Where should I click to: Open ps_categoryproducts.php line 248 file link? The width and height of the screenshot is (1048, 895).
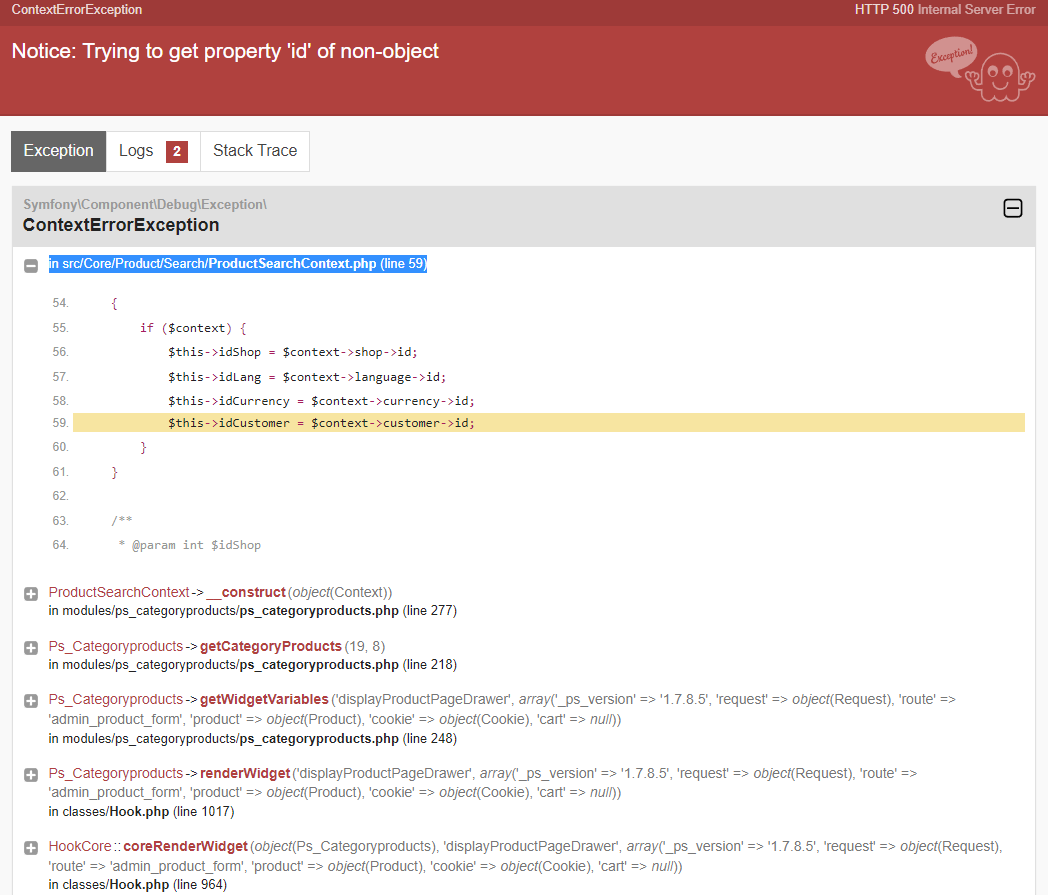[x=253, y=739]
